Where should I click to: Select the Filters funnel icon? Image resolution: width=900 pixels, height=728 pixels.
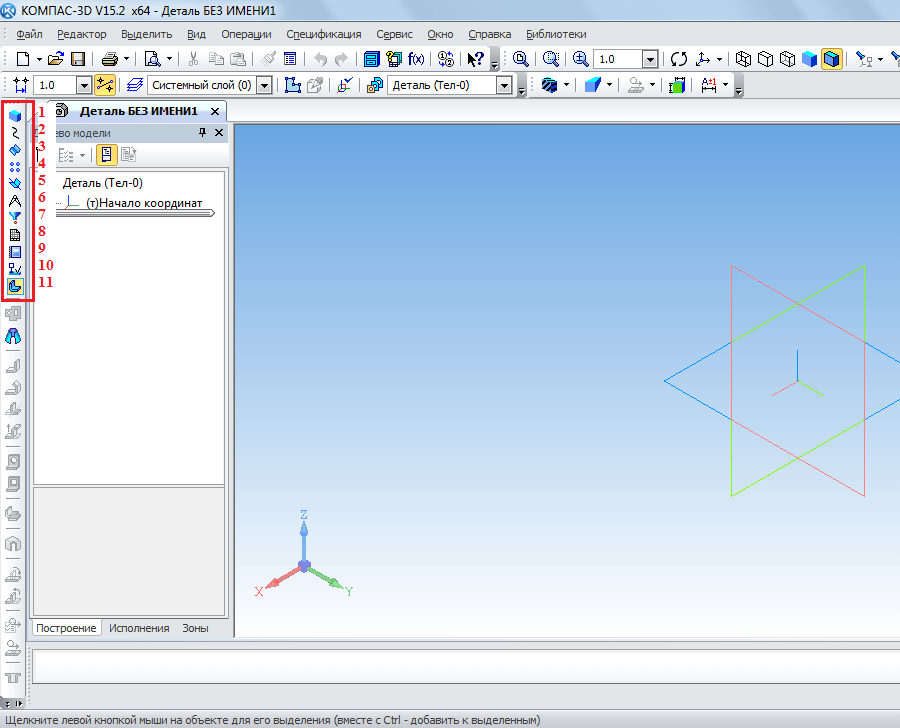15,217
